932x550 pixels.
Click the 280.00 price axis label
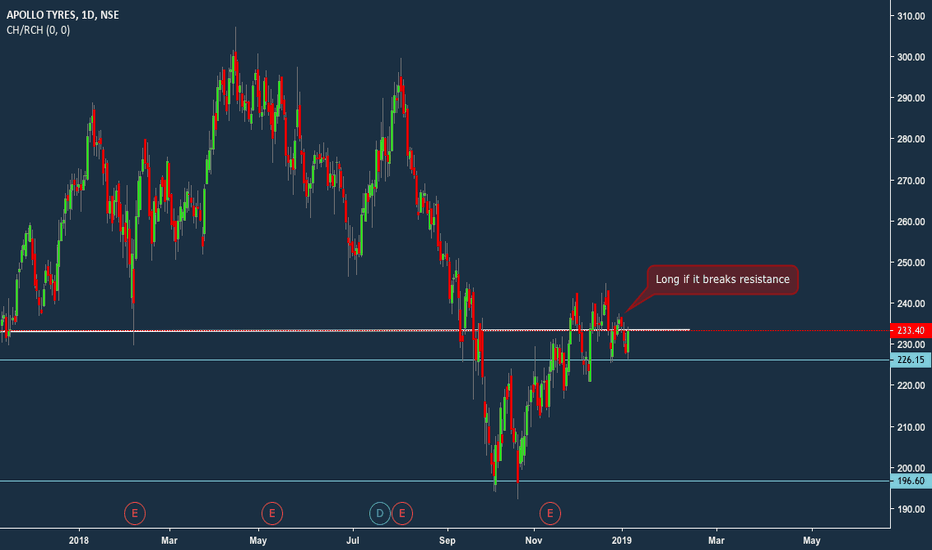point(911,139)
